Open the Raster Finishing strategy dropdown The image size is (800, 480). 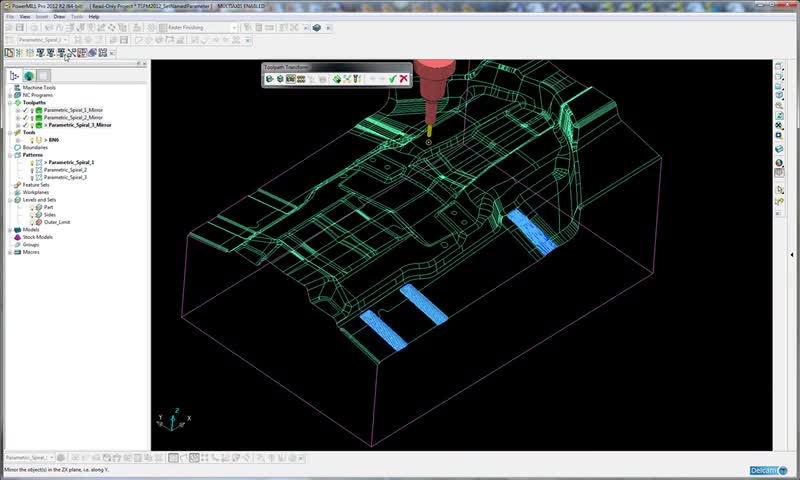234,28
